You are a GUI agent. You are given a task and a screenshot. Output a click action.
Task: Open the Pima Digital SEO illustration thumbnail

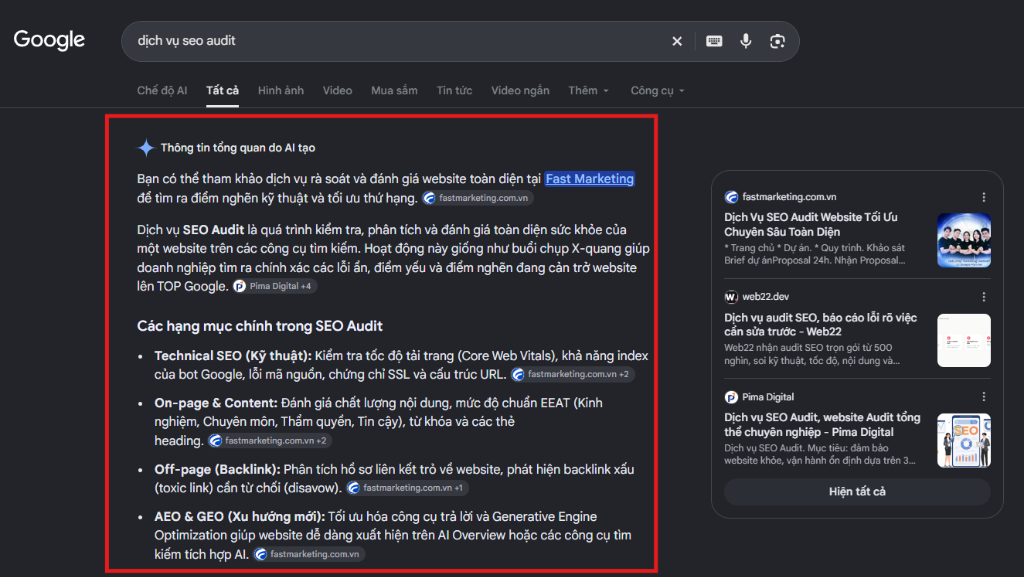(964, 440)
